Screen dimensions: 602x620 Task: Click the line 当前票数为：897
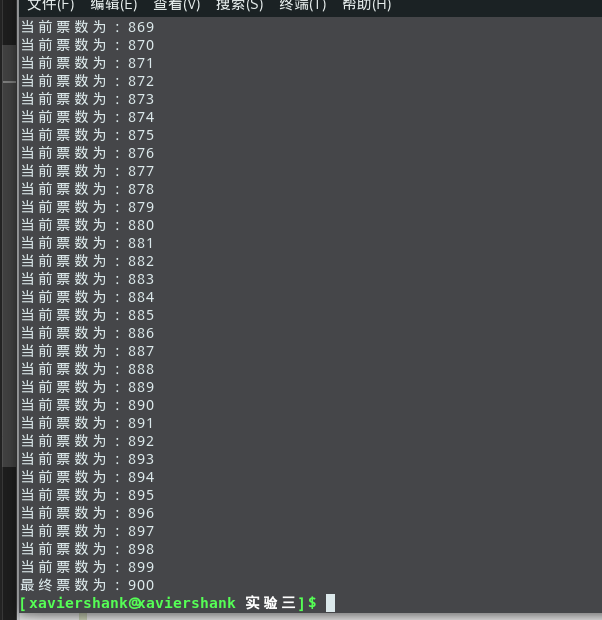87,531
